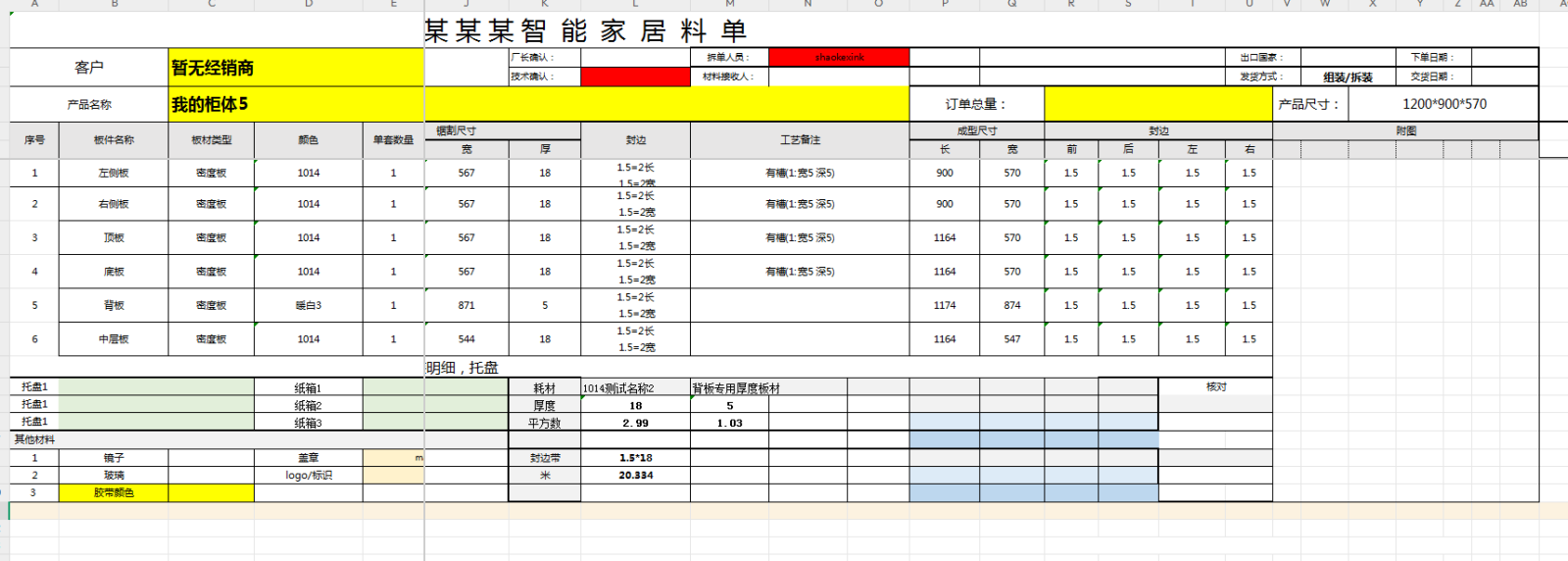Click the 明细，托盘 section text
The height and width of the screenshot is (561, 1568).
(x=462, y=368)
